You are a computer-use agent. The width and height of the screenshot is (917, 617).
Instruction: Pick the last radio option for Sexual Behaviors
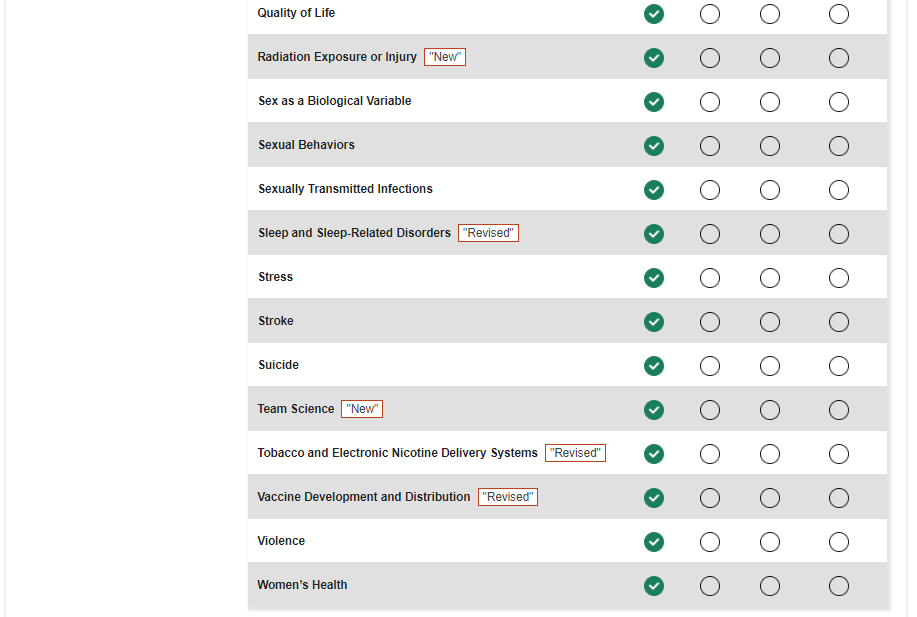coord(839,146)
